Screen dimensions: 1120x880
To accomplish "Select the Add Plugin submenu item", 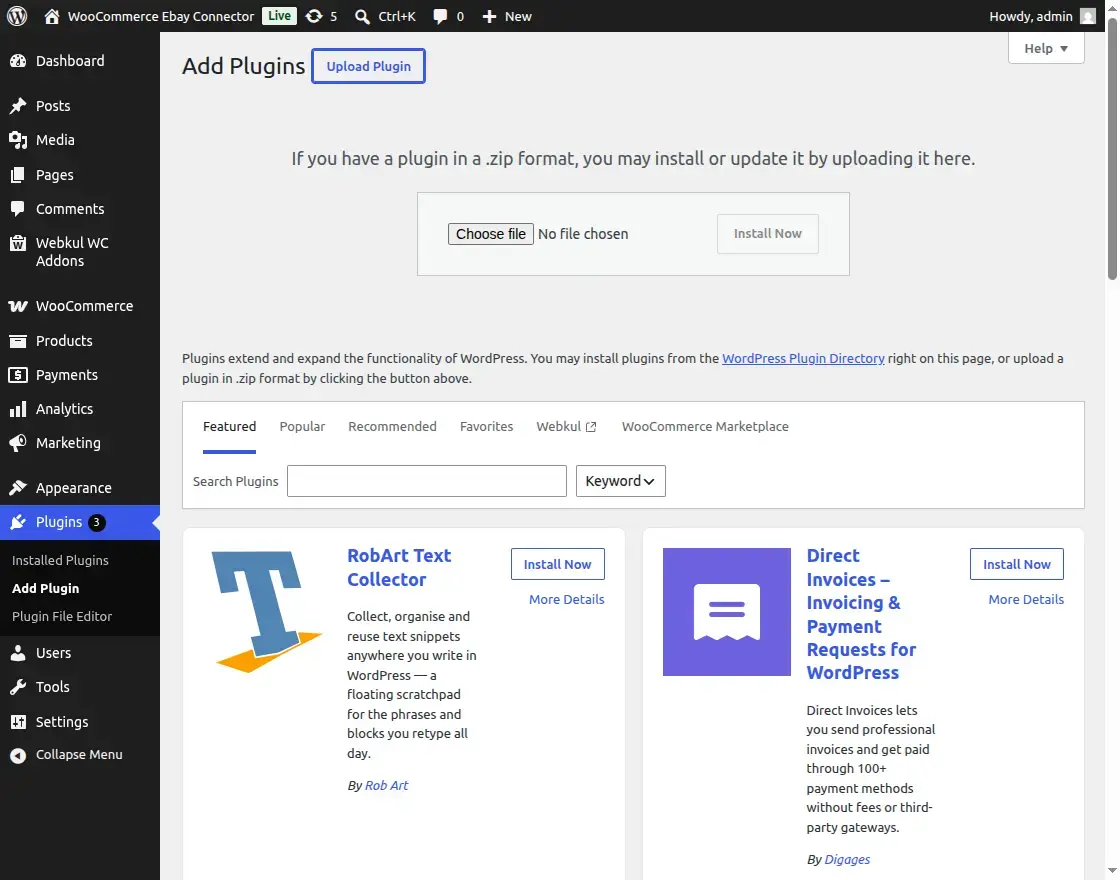I will pyautogui.click(x=46, y=589).
